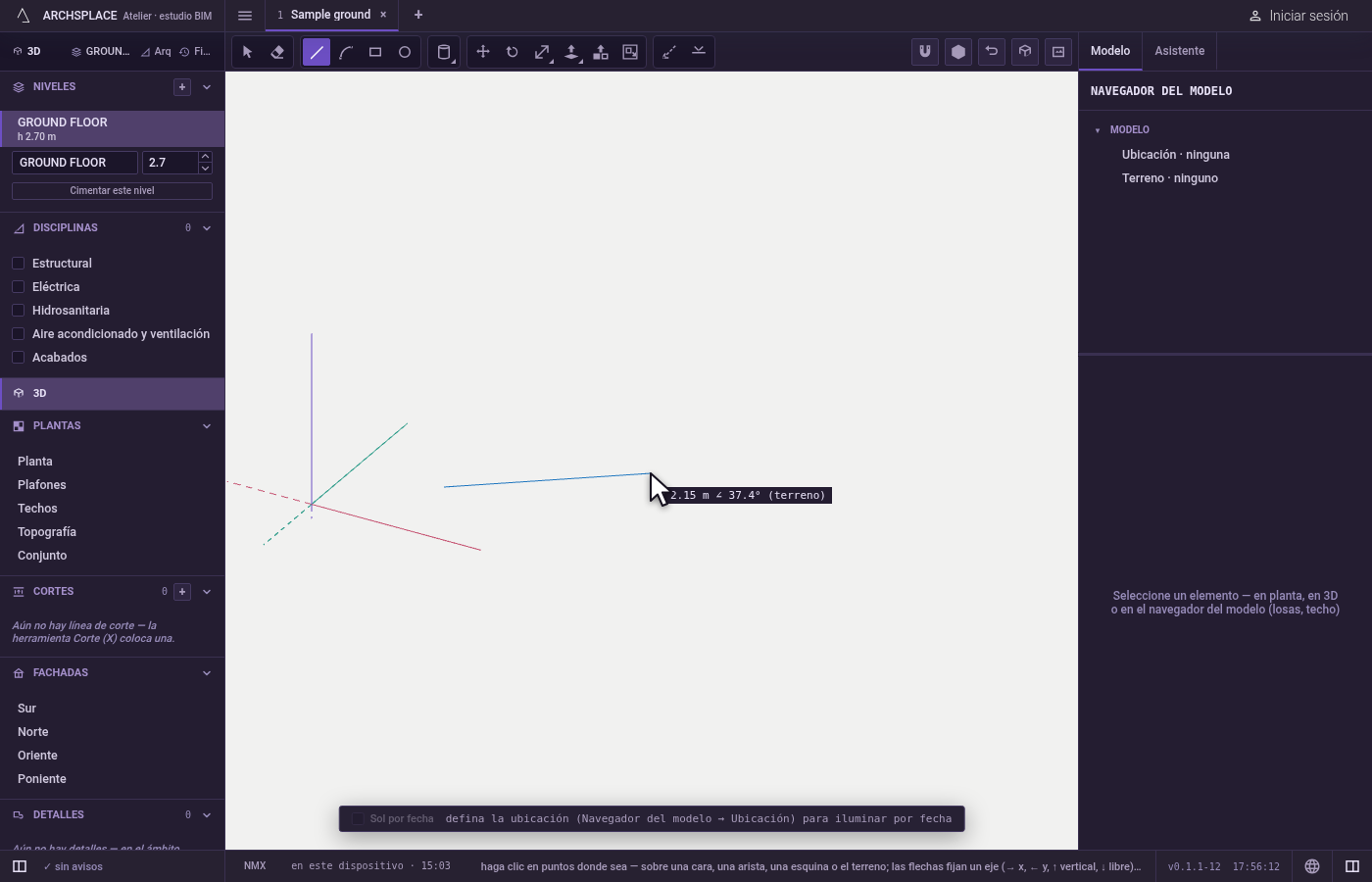Viewport: 1372px width, 882px height.
Task: Click the cube view button in toolbar
Action: pyautogui.click(x=1025, y=52)
